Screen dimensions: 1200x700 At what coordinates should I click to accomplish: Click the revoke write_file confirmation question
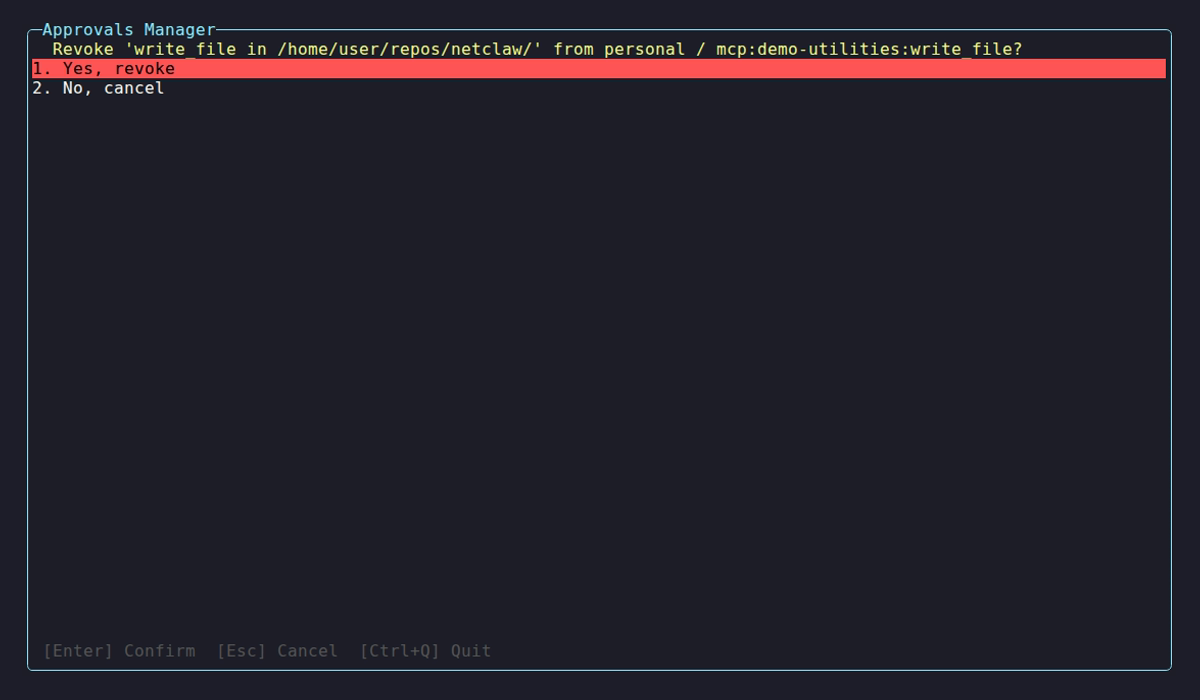(x=537, y=49)
